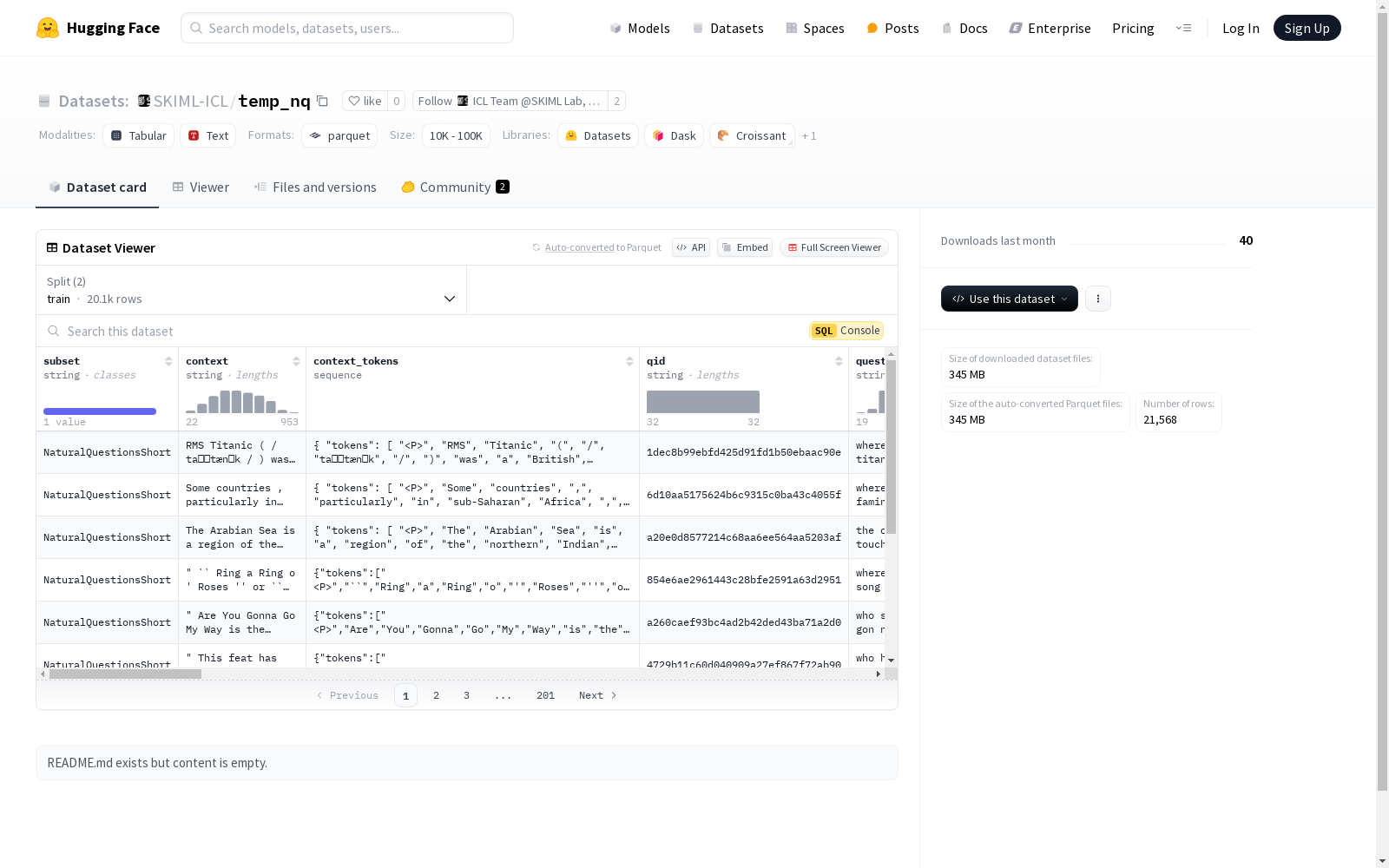This screenshot has width=1389, height=868.
Task: Click the table's horizontal scrollbar
Action: click(x=125, y=674)
